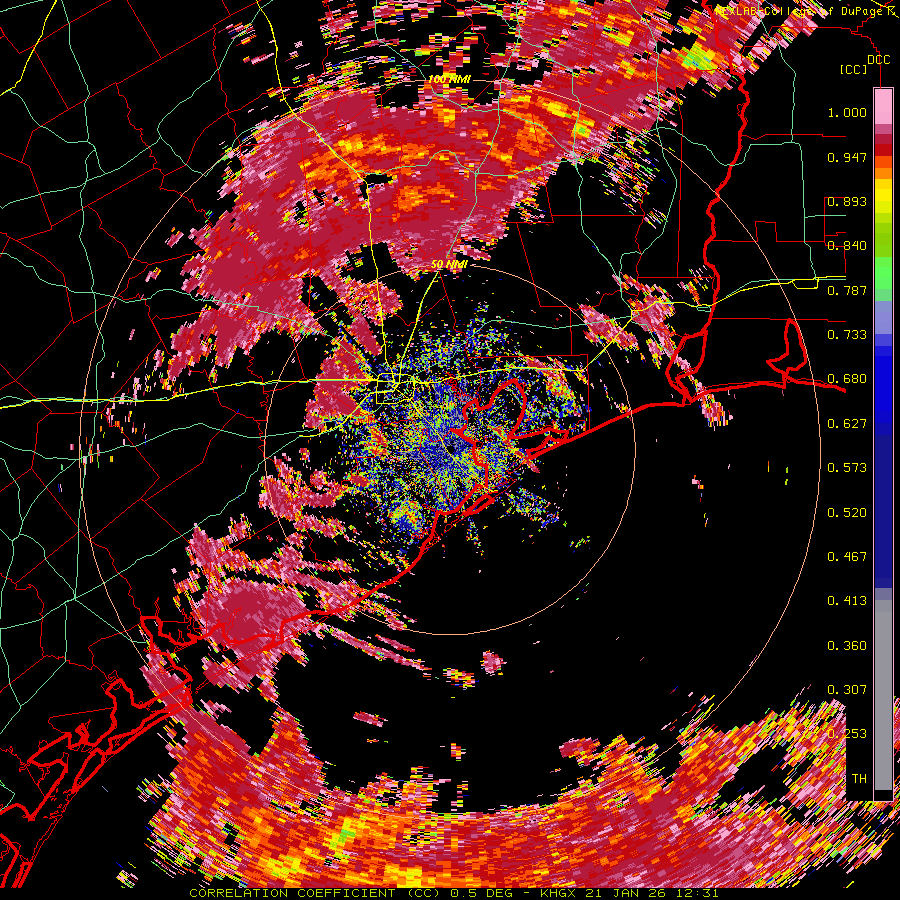Click the "[CC]" legend unit label
The height and width of the screenshot is (900, 900).
click(x=854, y=70)
